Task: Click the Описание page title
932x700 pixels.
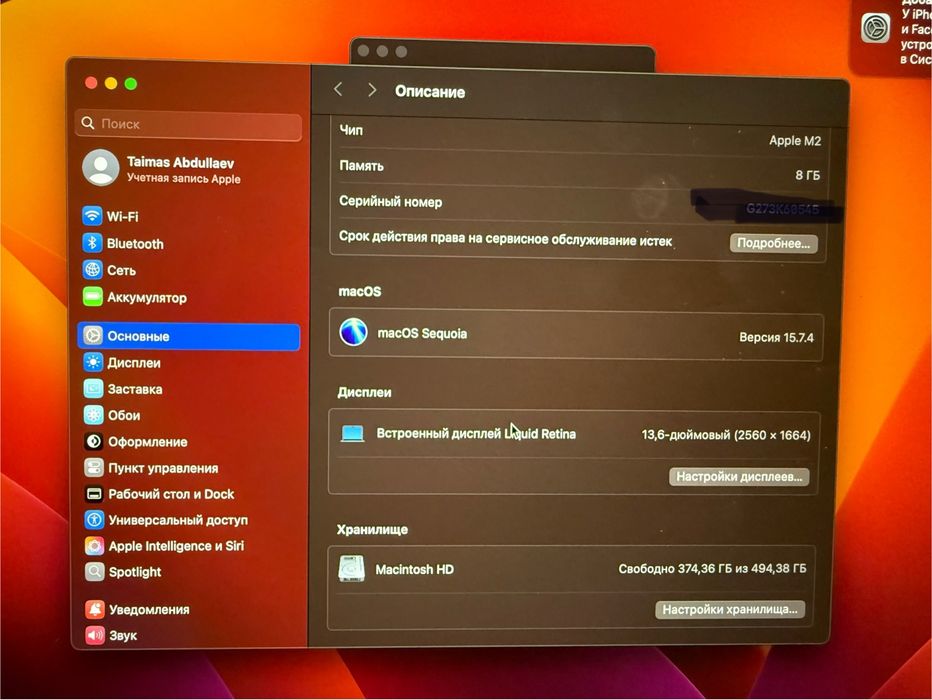Action: click(430, 92)
